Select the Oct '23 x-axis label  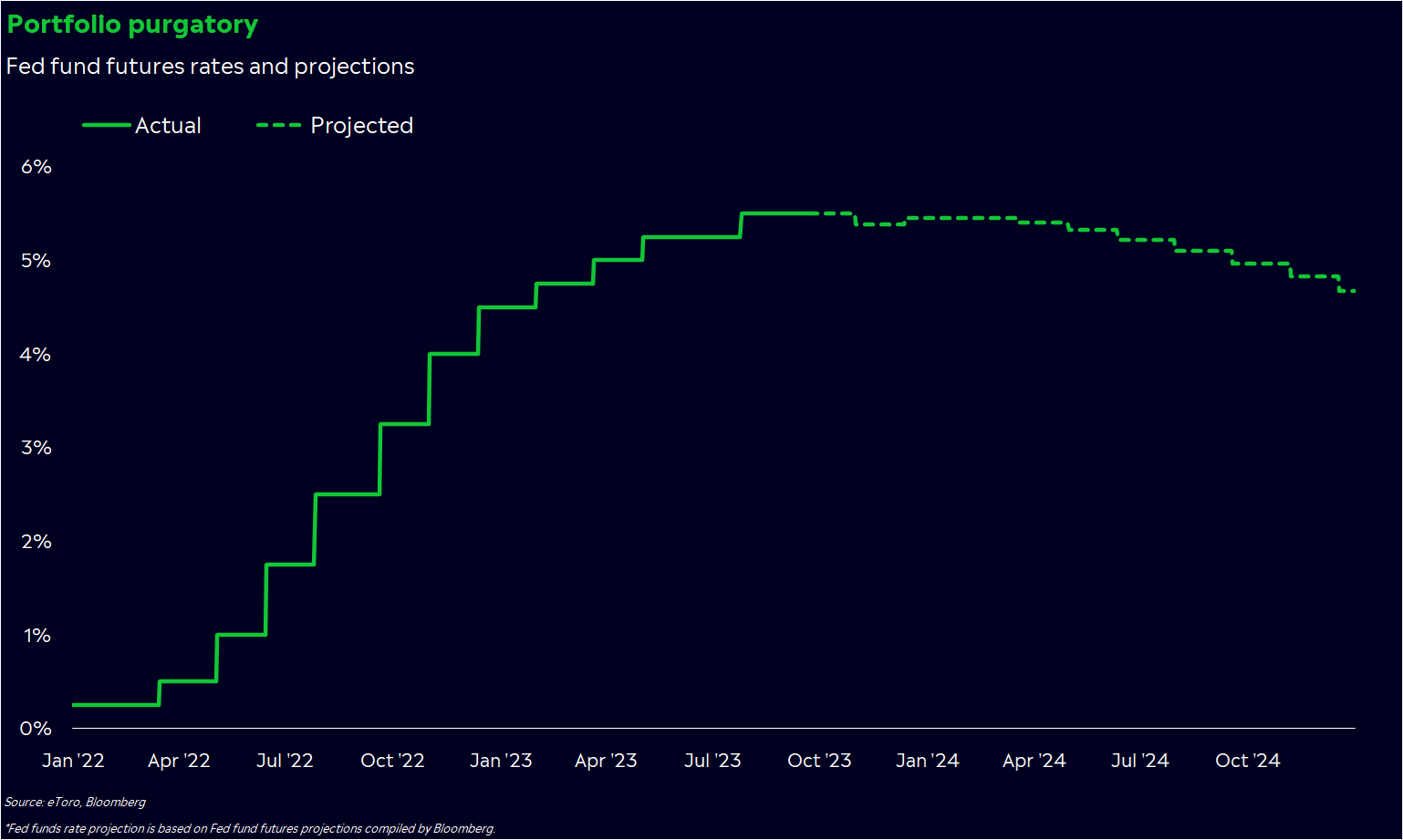819,761
